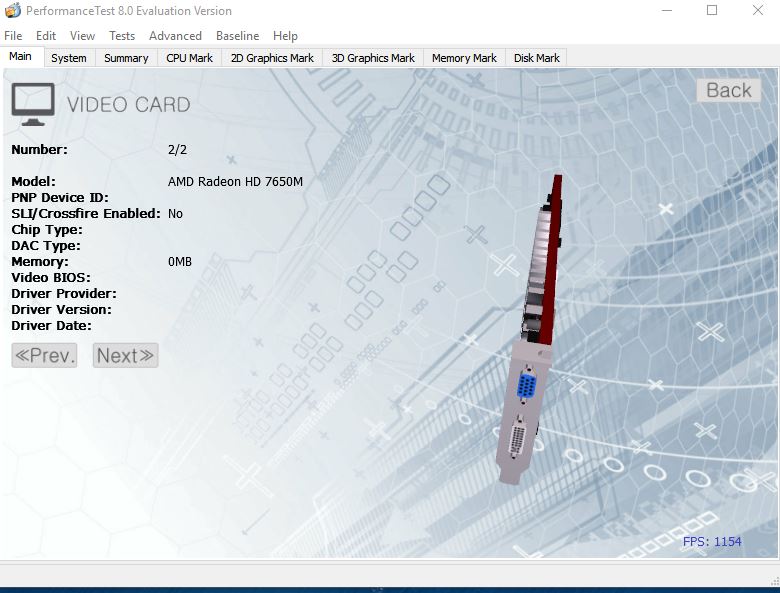Click the Driver Provider label
This screenshot has height=593, width=780.
click(x=64, y=294)
